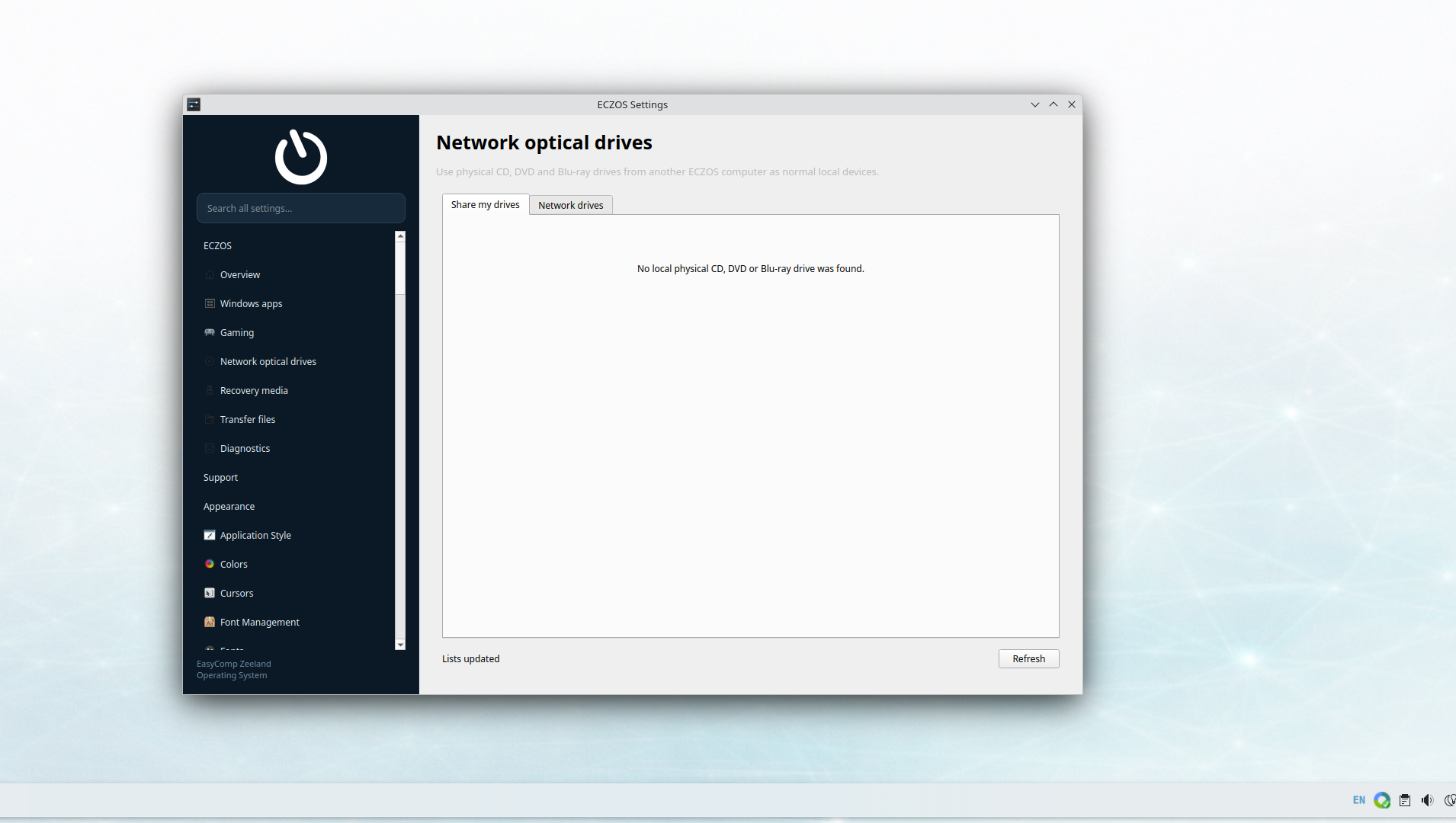Click the Refresh button
Viewport: 1456px width, 823px height.
click(1029, 659)
